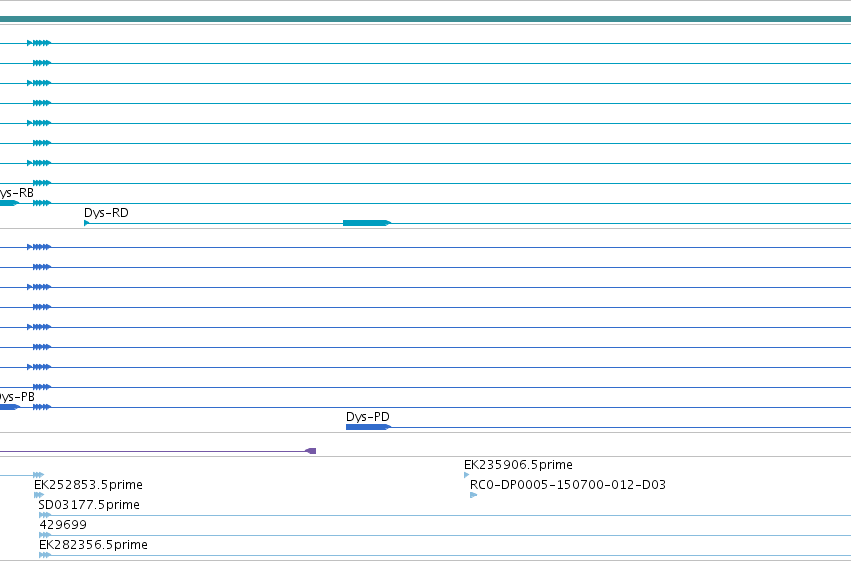Click the arrow marker under RC0-DP0005-150700-012-D03
851x561 pixels.
point(473,495)
